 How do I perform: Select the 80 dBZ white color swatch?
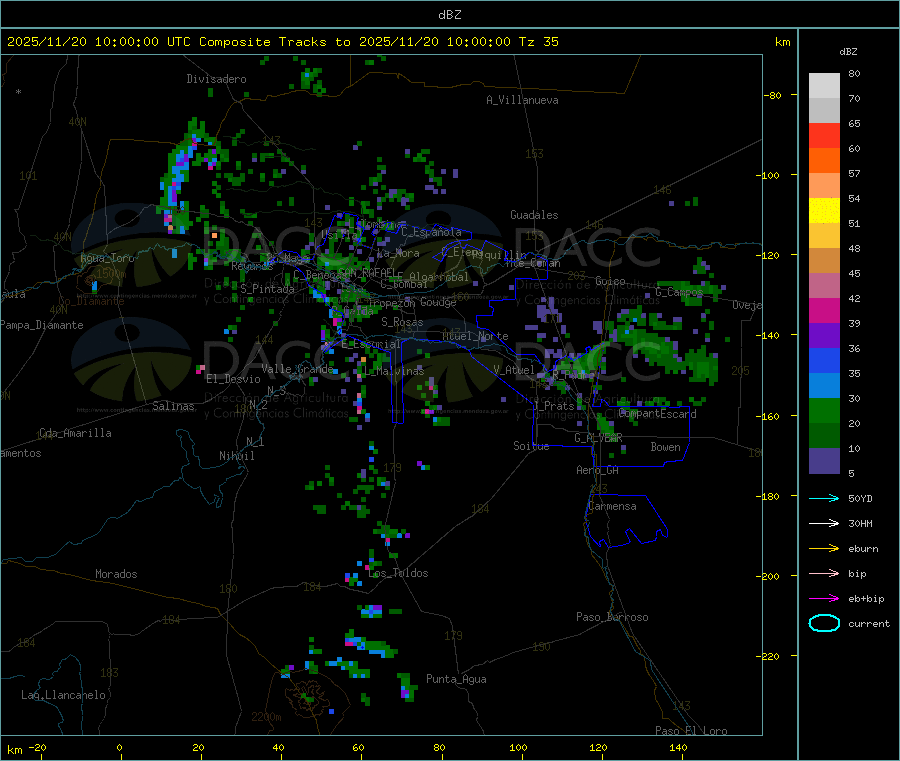click(824, 86)
